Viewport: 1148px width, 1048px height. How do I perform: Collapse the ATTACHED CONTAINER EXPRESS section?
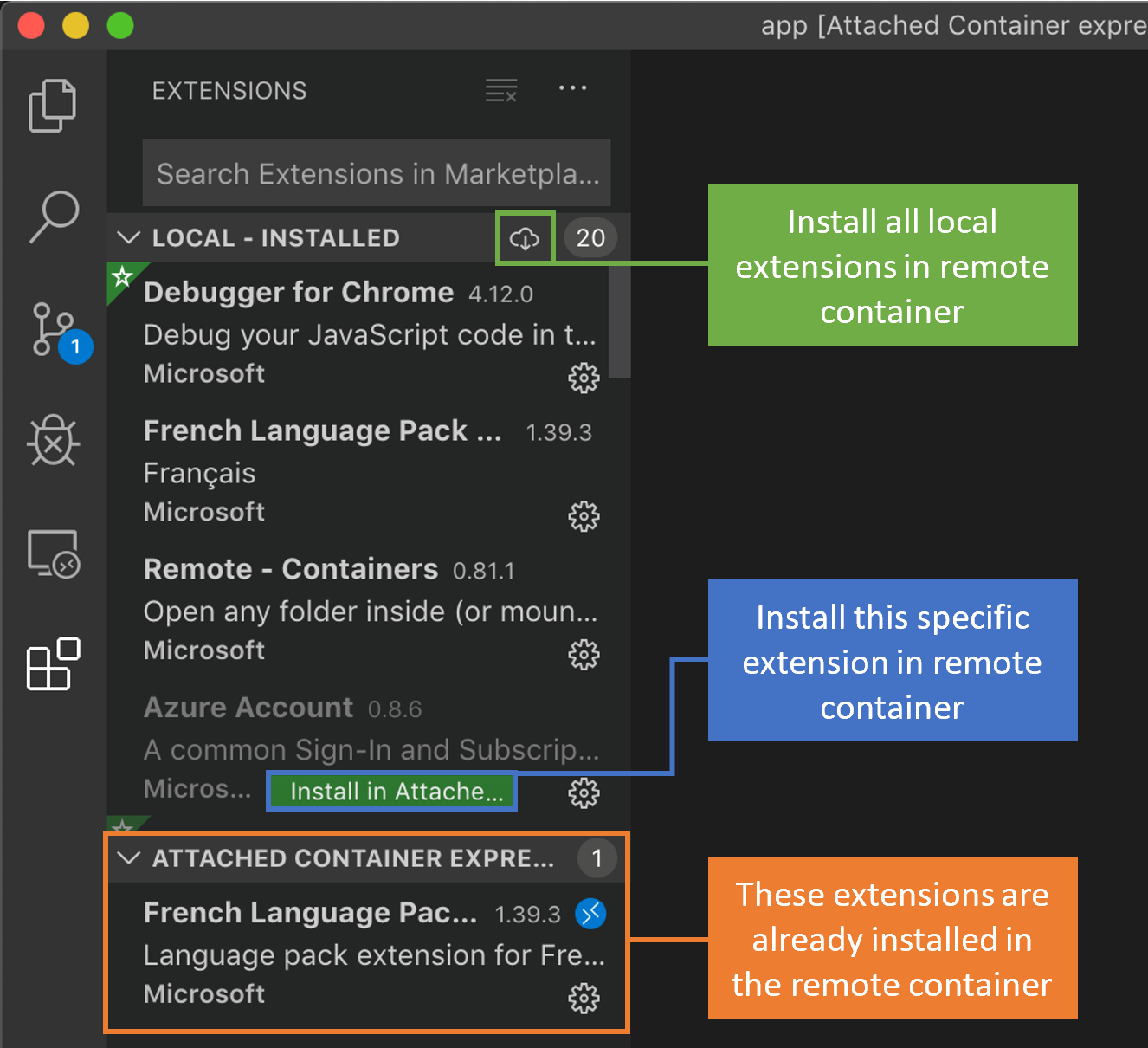click(x=127, y=857)
